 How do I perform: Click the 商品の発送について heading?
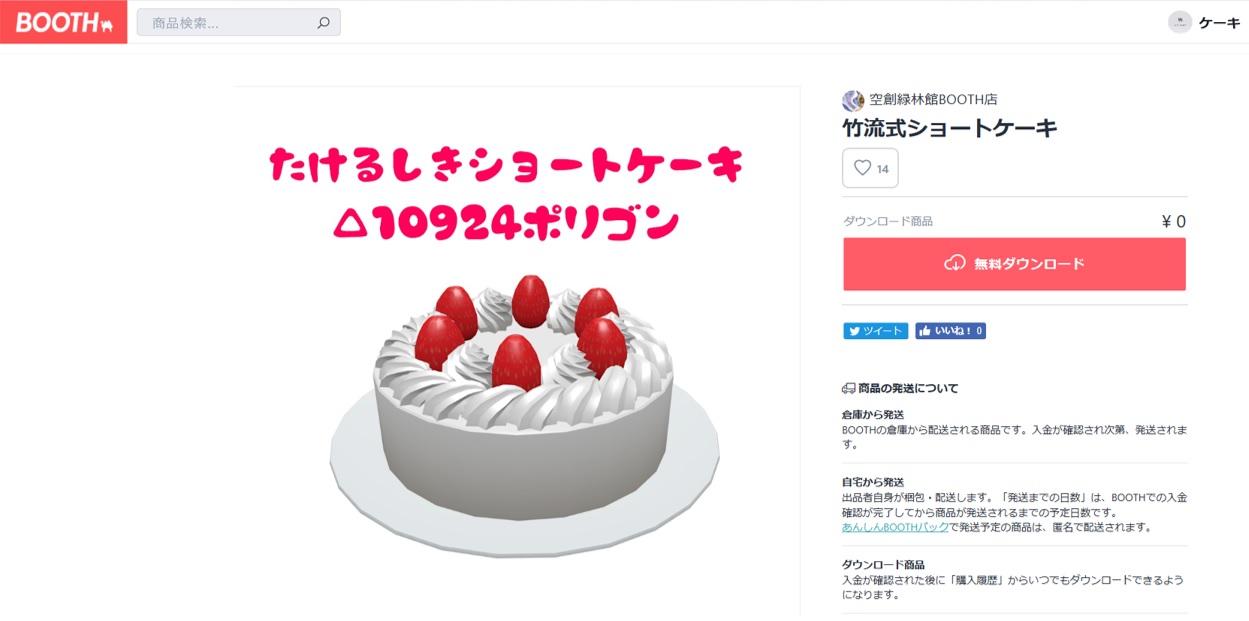click(x=908, y=388)
